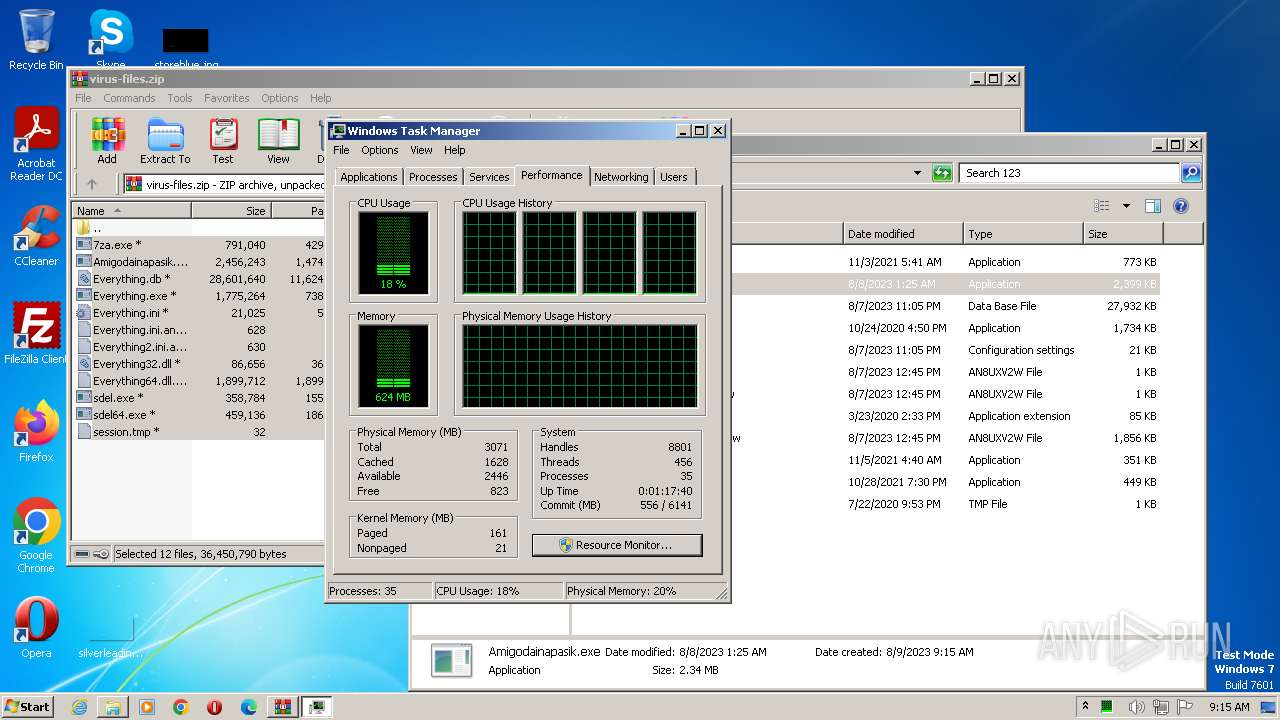Select the CCleaner desktop icon
This screenshot has width=1280, height=720.
click(x=36, y=236)
